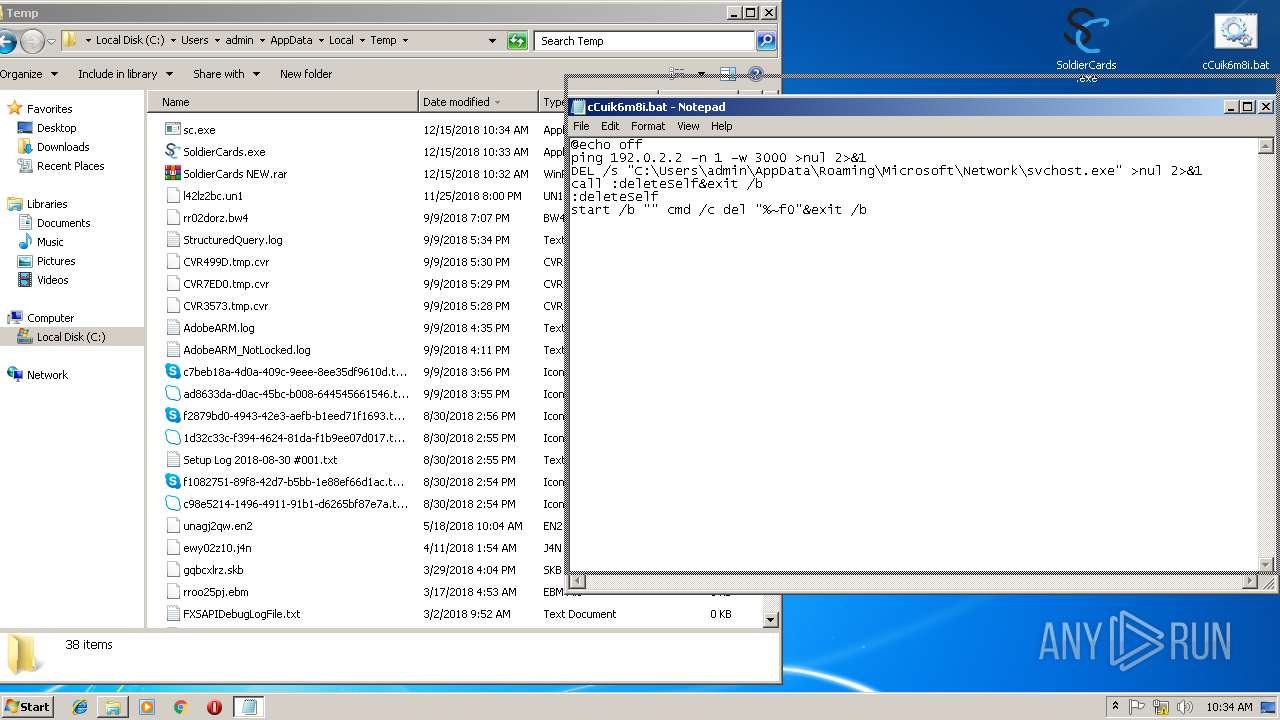Click Local Disk (C:) breadcrumb
The height and width of the screenshot is (720, 1280).
pos(130,41)
